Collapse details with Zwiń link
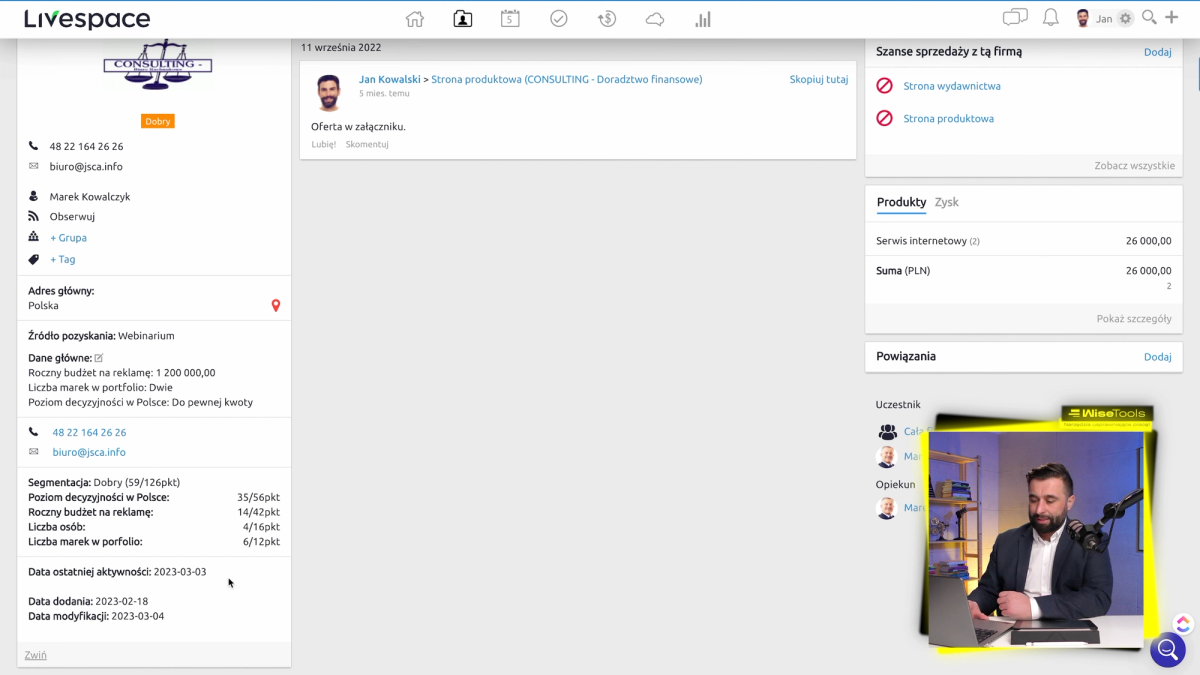Screen dimensions: 1200x675 35,655
